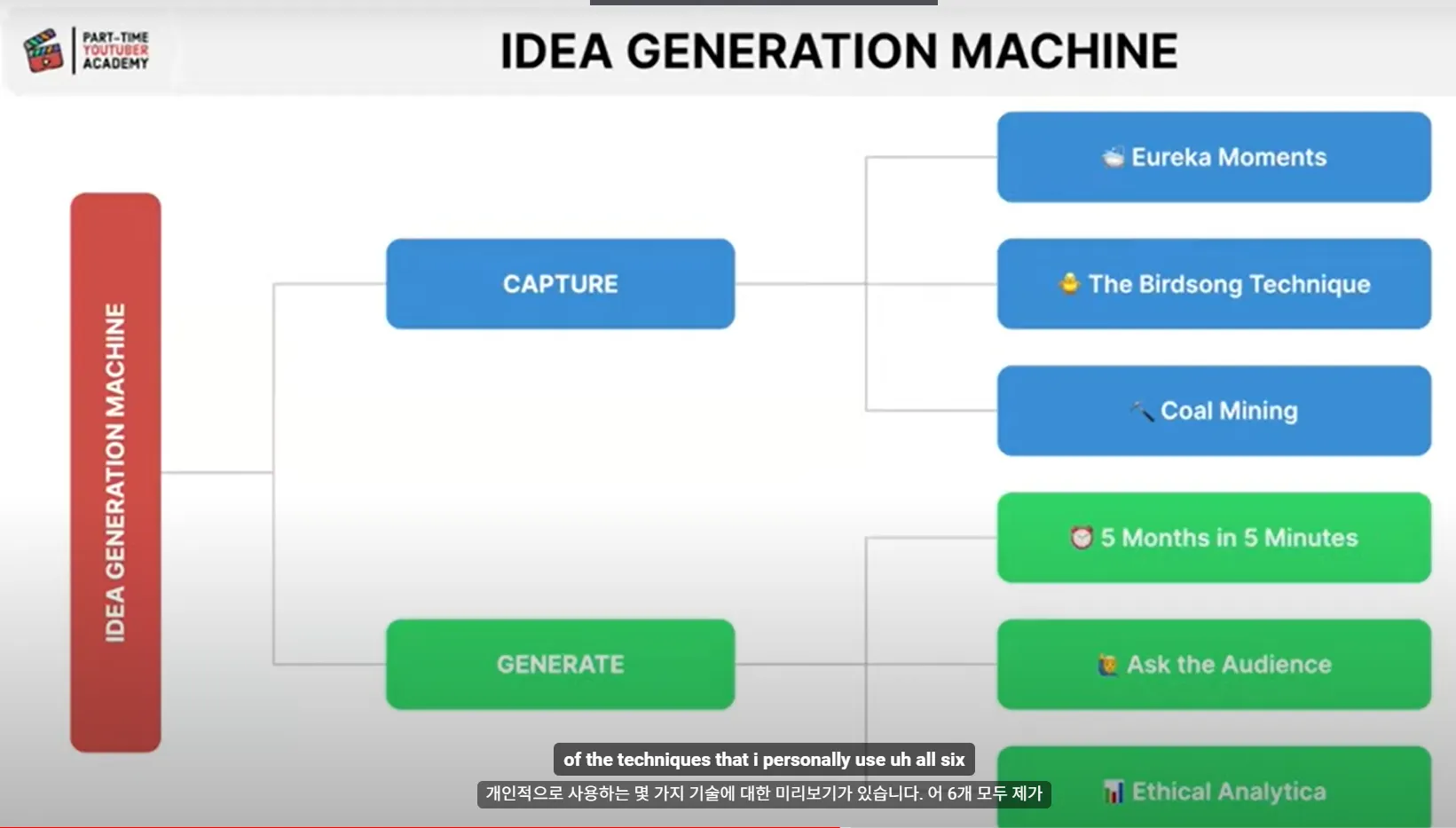Screen dimensions: 1456x828
Task: Click the red video progress bar
Action: coord(421,825)
